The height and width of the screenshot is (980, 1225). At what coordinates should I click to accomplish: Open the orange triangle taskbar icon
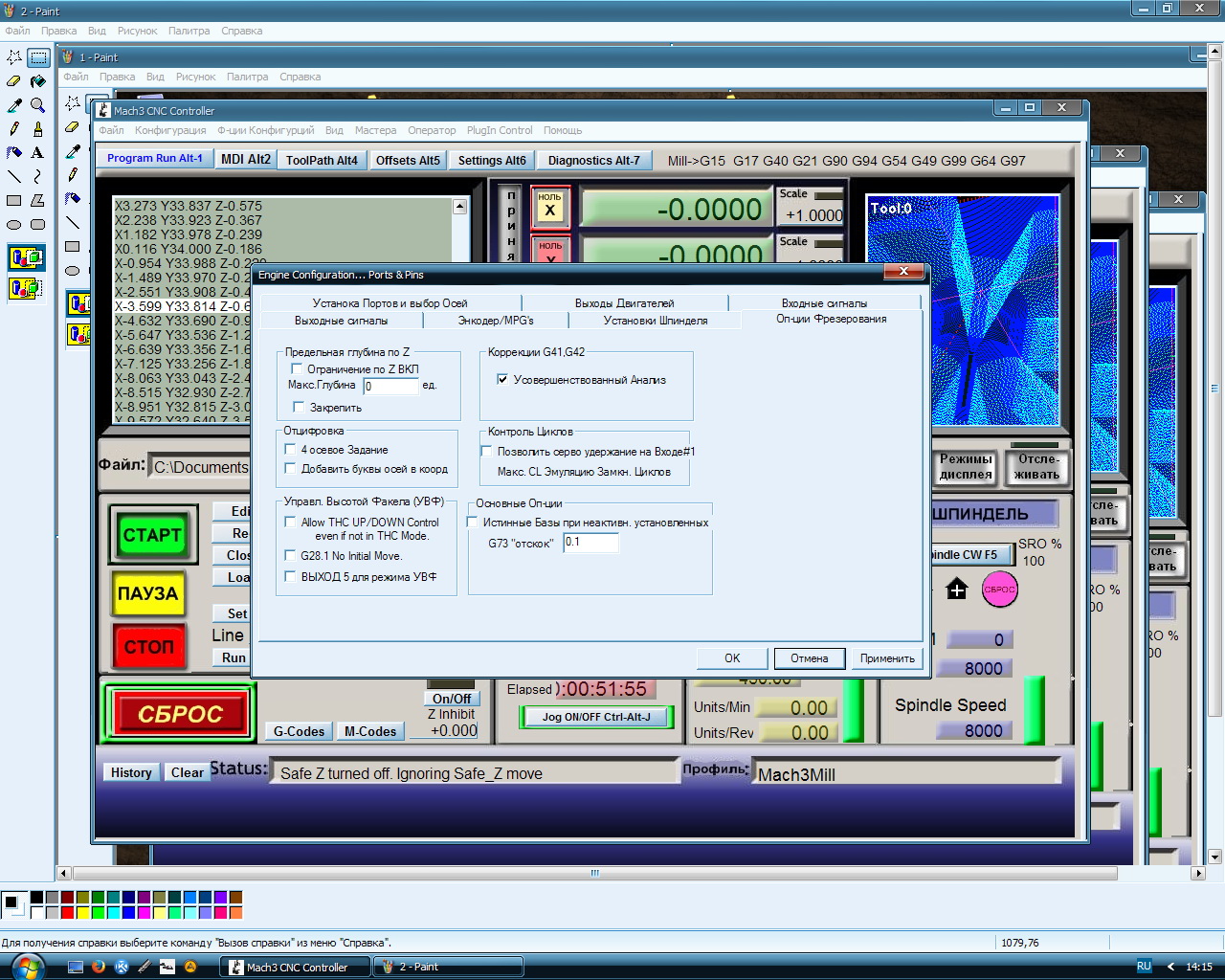(x=190, y=967)
